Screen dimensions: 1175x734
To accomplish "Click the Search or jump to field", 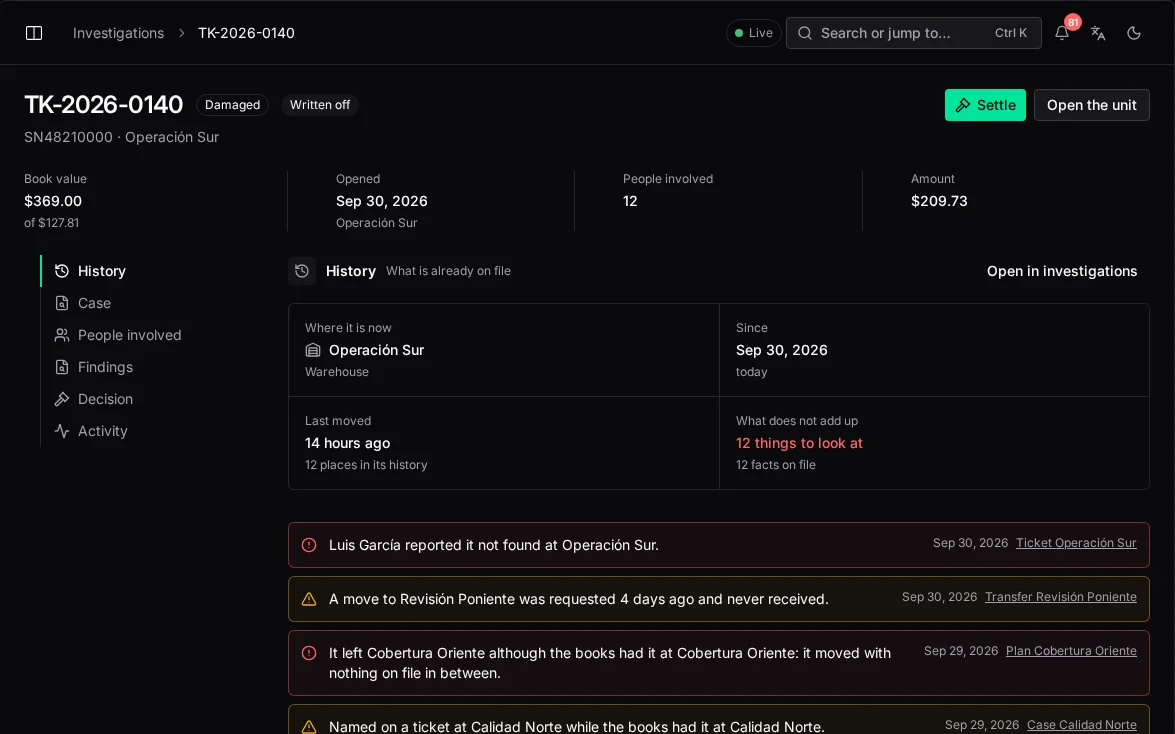I will (913, 33).
